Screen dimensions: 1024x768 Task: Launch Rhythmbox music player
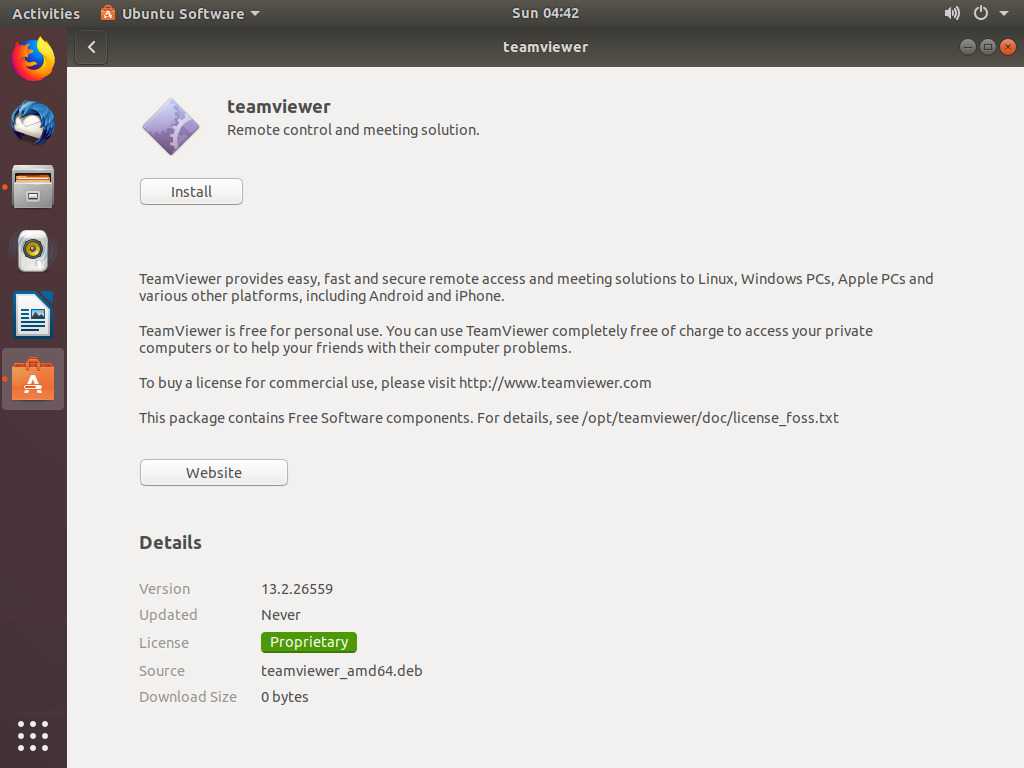click(x=33, y=251)
